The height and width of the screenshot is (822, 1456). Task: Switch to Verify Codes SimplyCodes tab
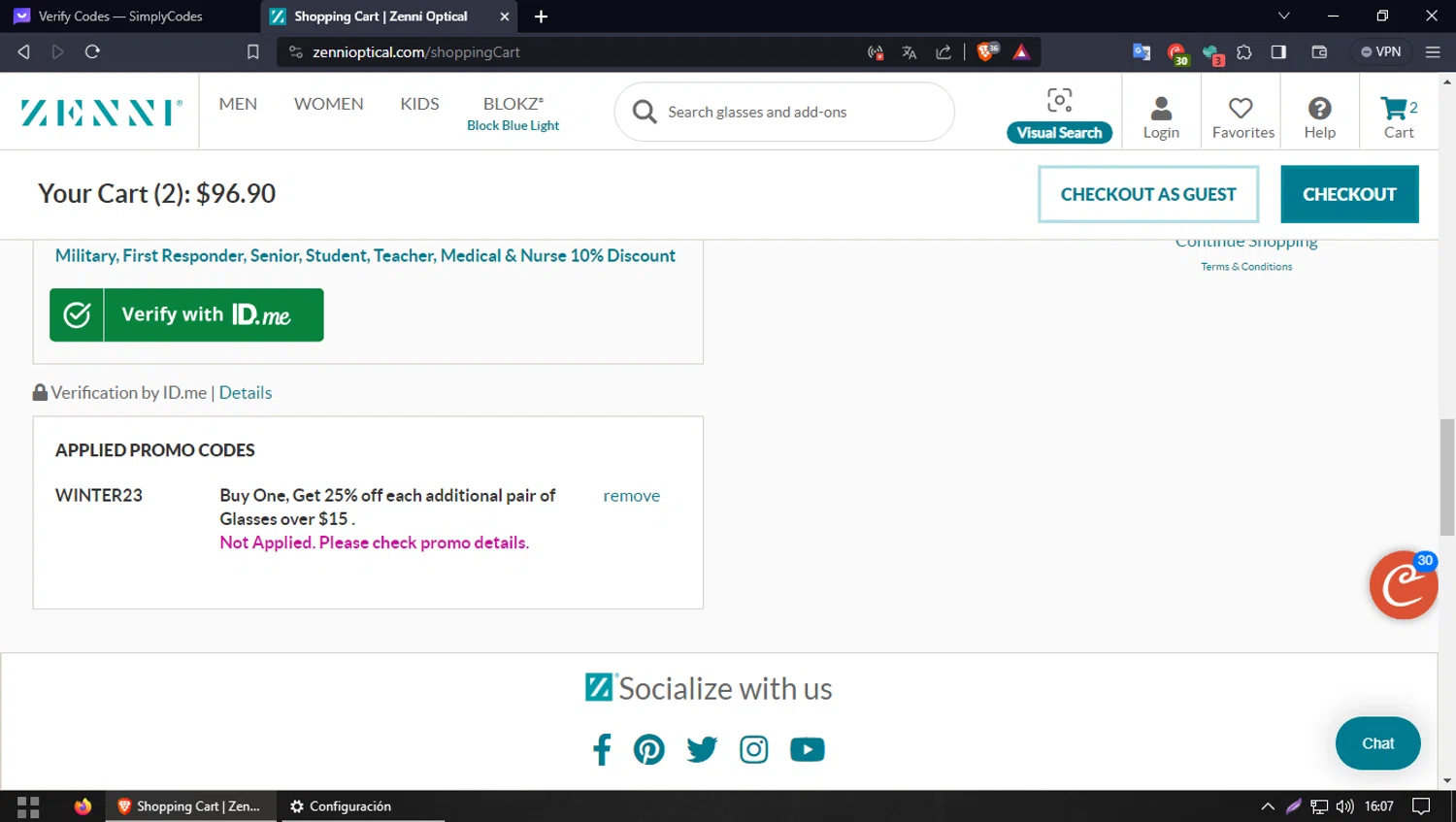tap(121, 16)
